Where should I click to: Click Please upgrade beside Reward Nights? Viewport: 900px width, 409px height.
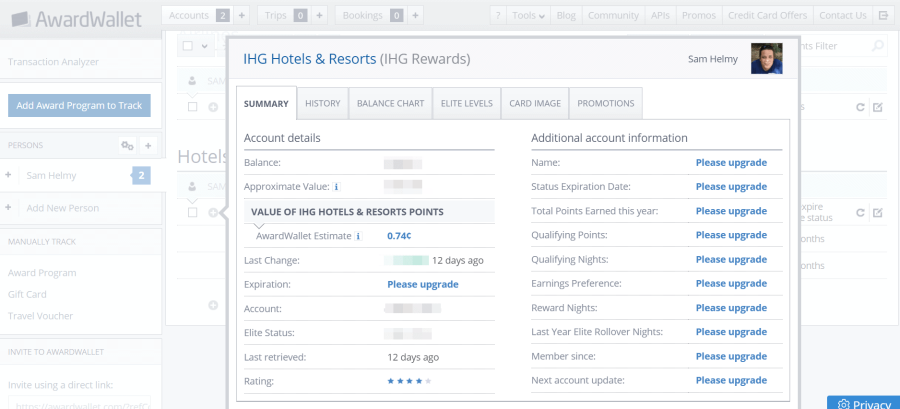(x=731, y=308)
